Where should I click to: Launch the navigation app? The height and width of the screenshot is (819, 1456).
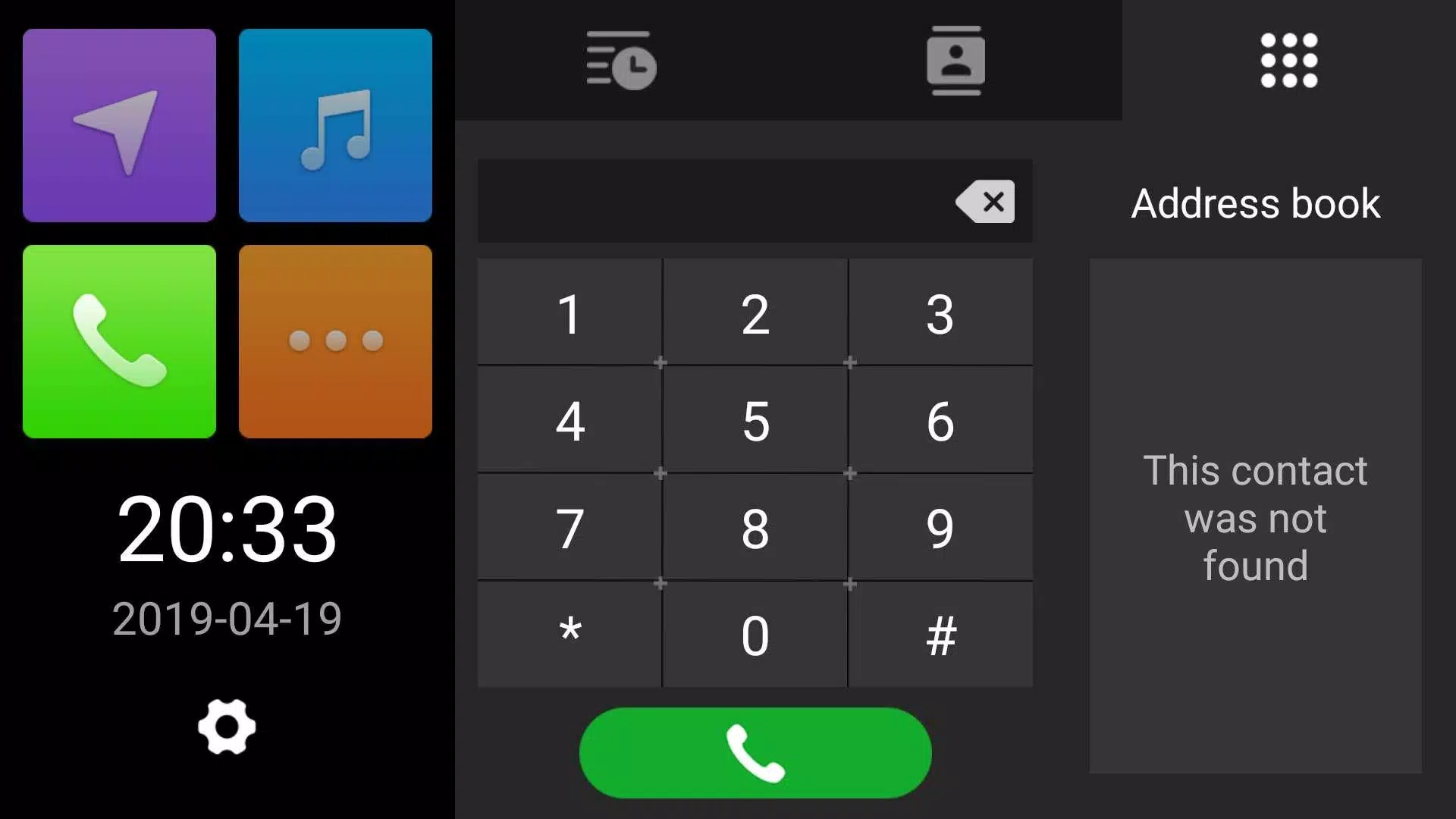coord(118,125)
